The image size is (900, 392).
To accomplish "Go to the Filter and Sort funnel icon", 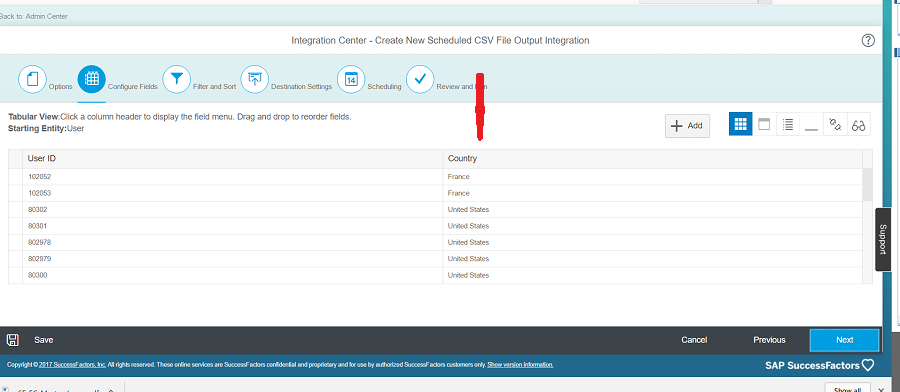I will (177, 79).
